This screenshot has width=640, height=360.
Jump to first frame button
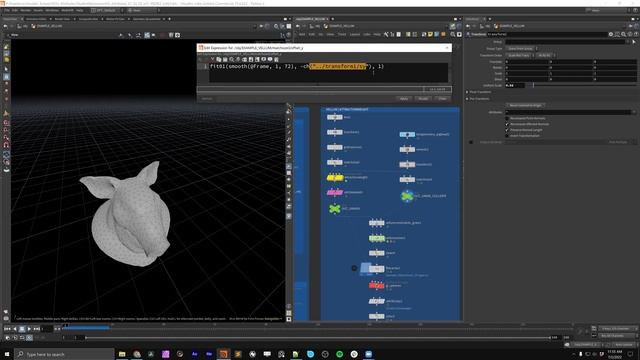[7, 329]
